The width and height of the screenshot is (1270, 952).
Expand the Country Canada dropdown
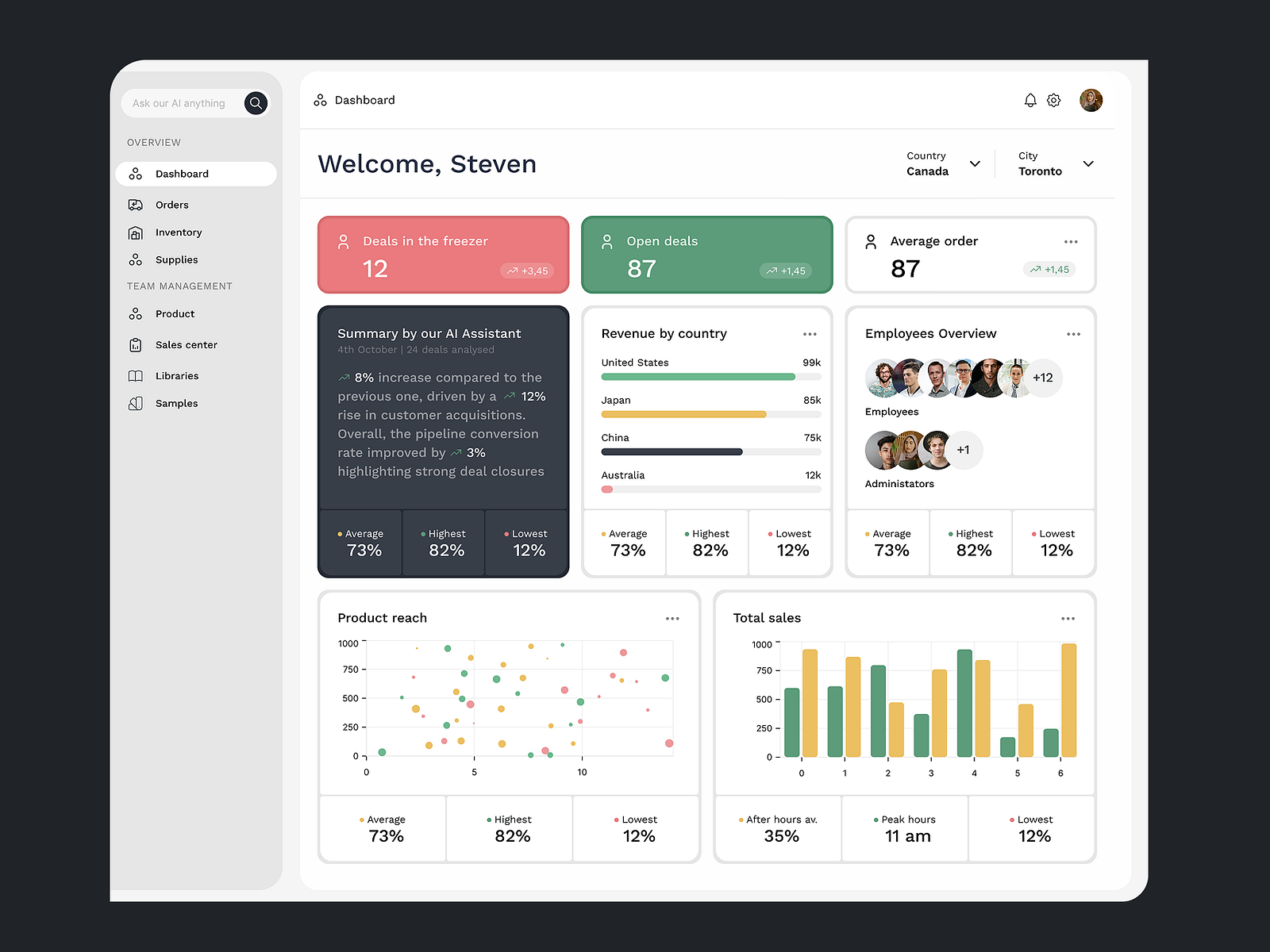point(975,164)
